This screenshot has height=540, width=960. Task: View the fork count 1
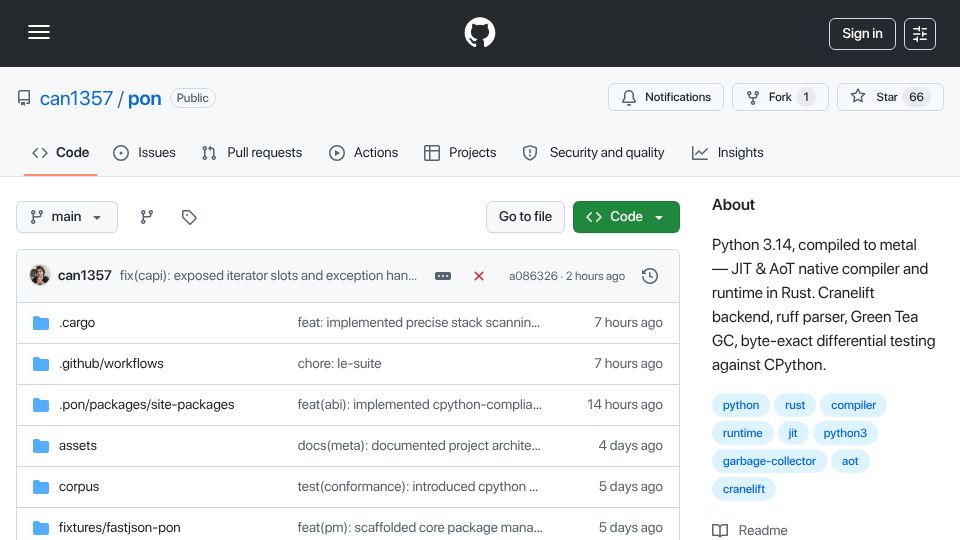coord(806,97)
